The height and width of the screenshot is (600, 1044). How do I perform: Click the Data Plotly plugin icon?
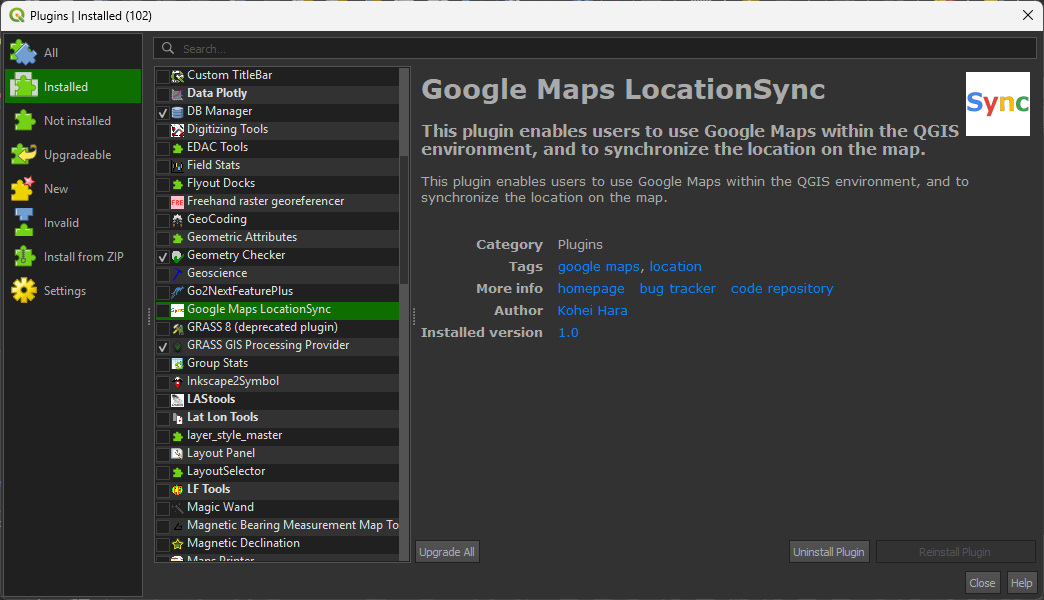(x=177, y=94)
